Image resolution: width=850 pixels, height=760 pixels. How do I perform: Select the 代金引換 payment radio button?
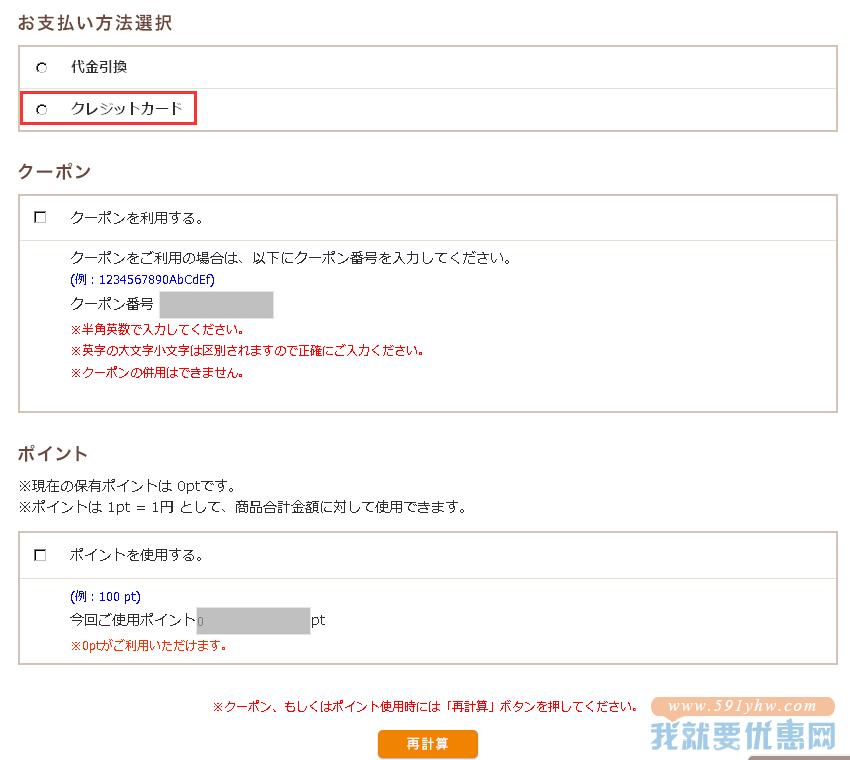pyautogui.click(x=42, y=68)
